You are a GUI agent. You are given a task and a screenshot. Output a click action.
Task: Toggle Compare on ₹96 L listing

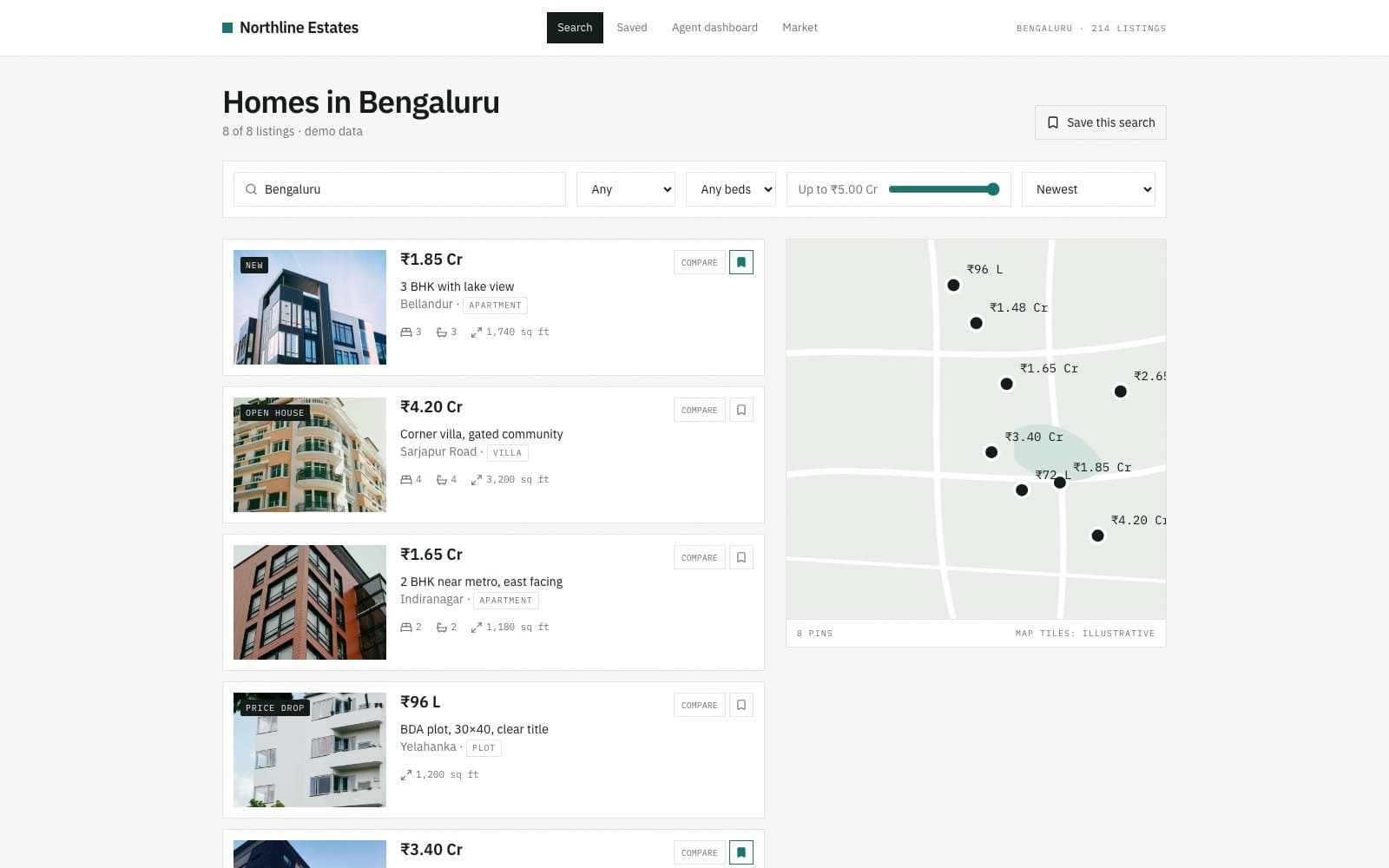click(700, 705)
